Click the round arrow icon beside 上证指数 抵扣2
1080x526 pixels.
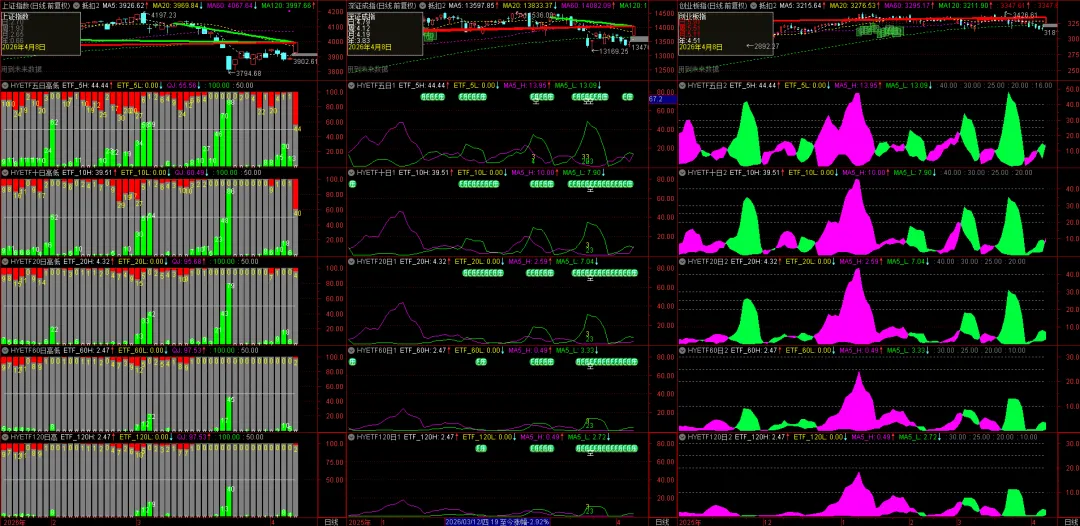[76, 6]
